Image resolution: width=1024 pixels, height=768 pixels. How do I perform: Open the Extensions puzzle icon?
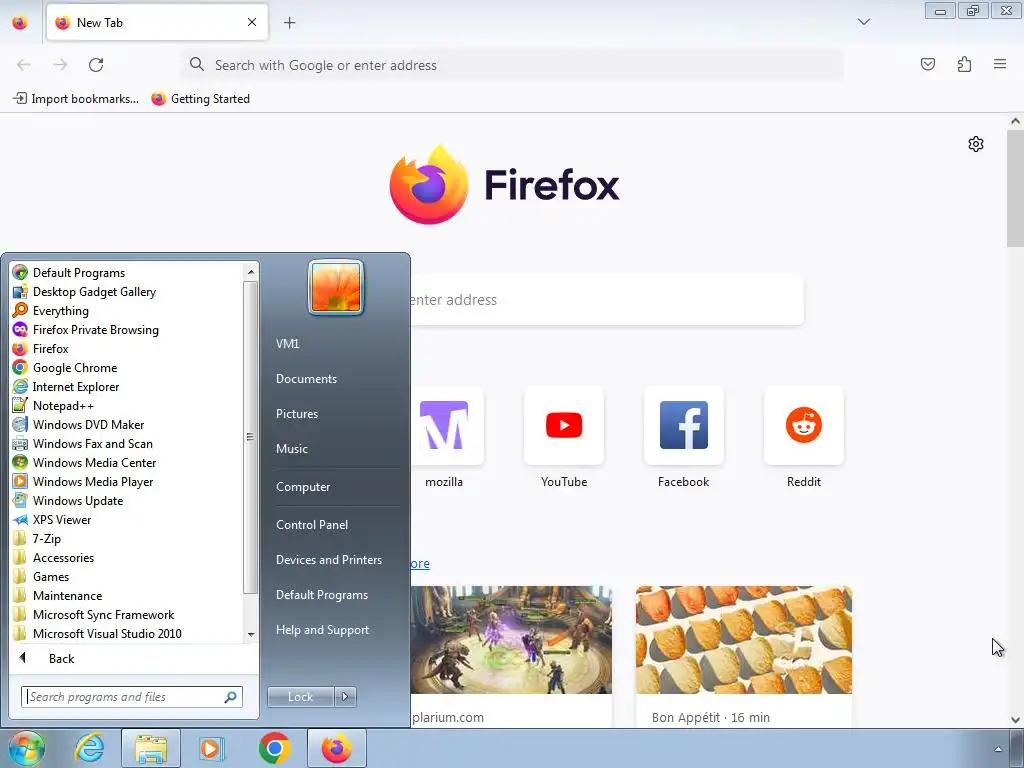point(964,64)
